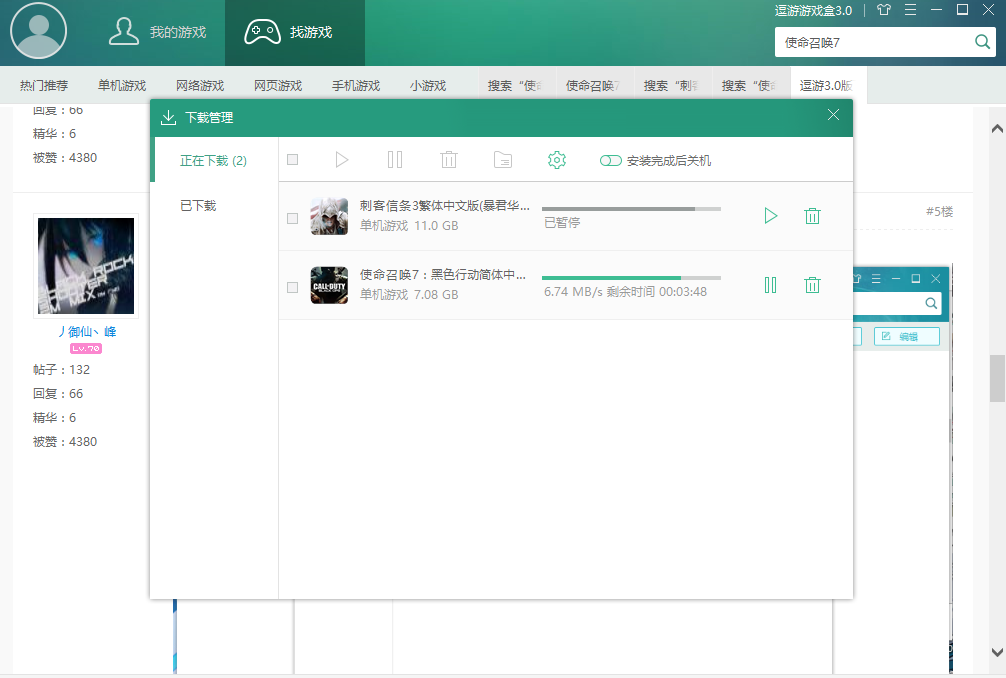Delete the 刺客信条3 download
Viewport: 1006px width, 678px height.
[812, 216]
